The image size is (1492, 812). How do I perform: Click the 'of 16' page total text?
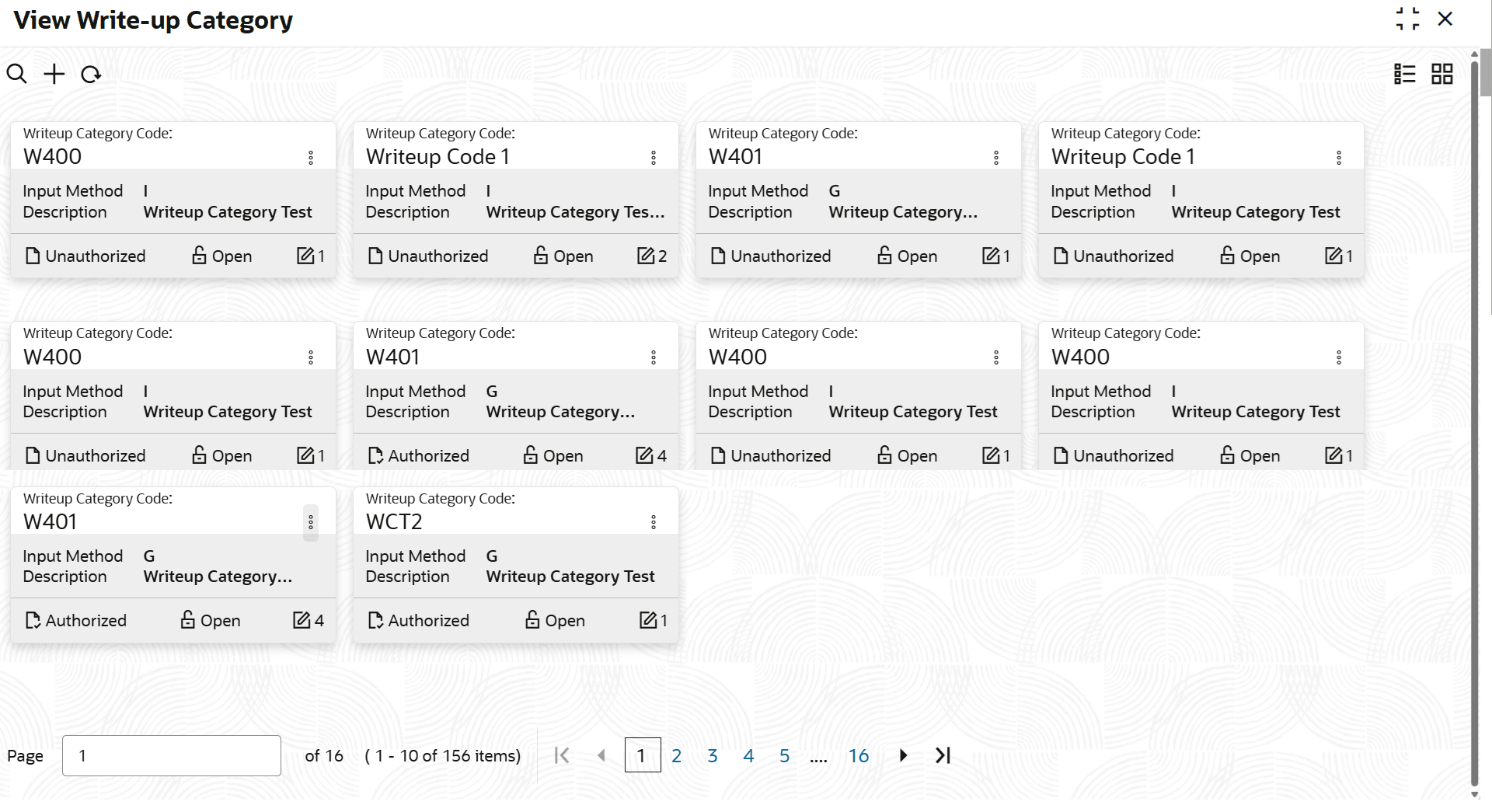click(324, 756)
